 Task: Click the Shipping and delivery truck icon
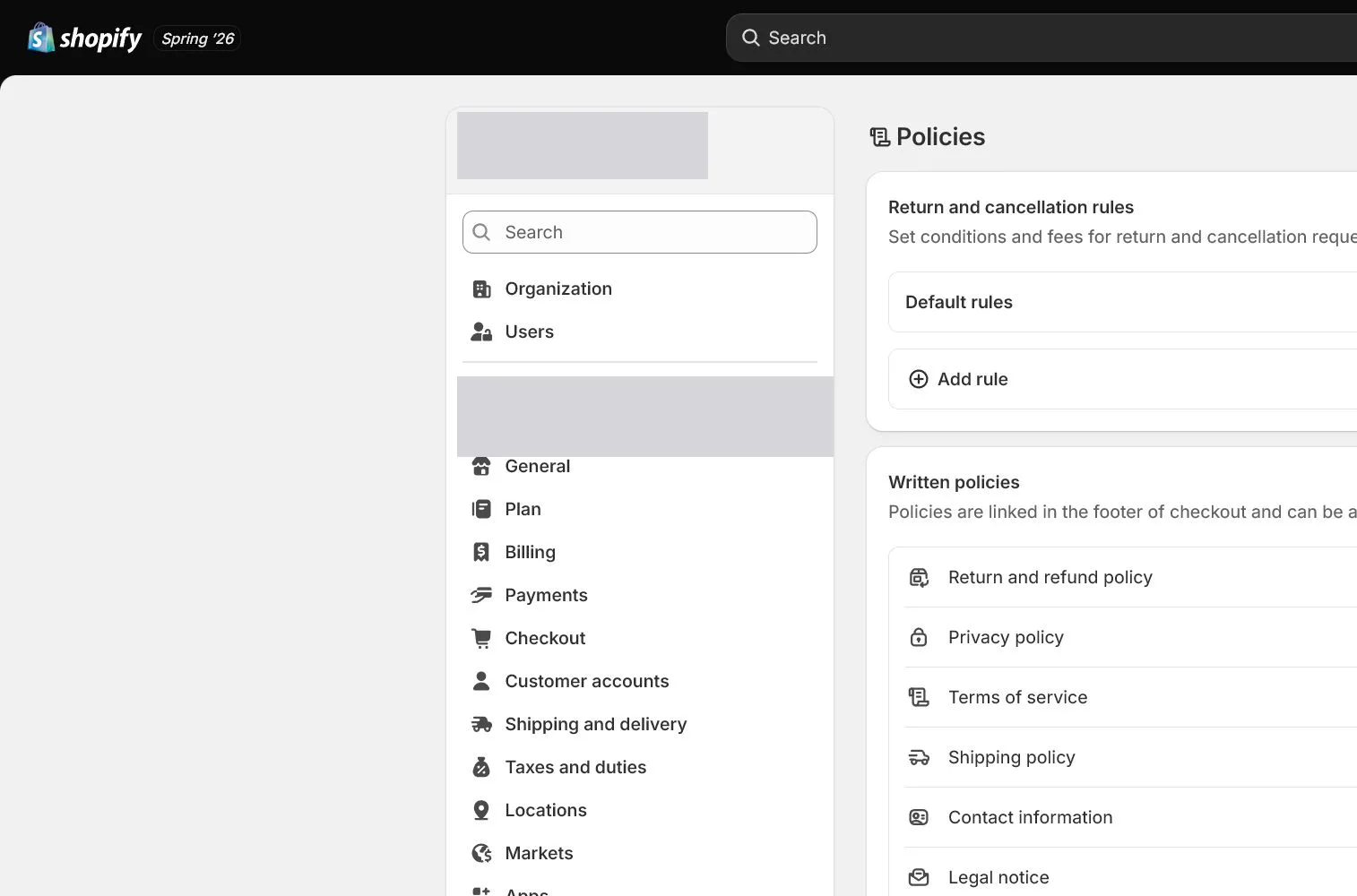click(481, 724)
